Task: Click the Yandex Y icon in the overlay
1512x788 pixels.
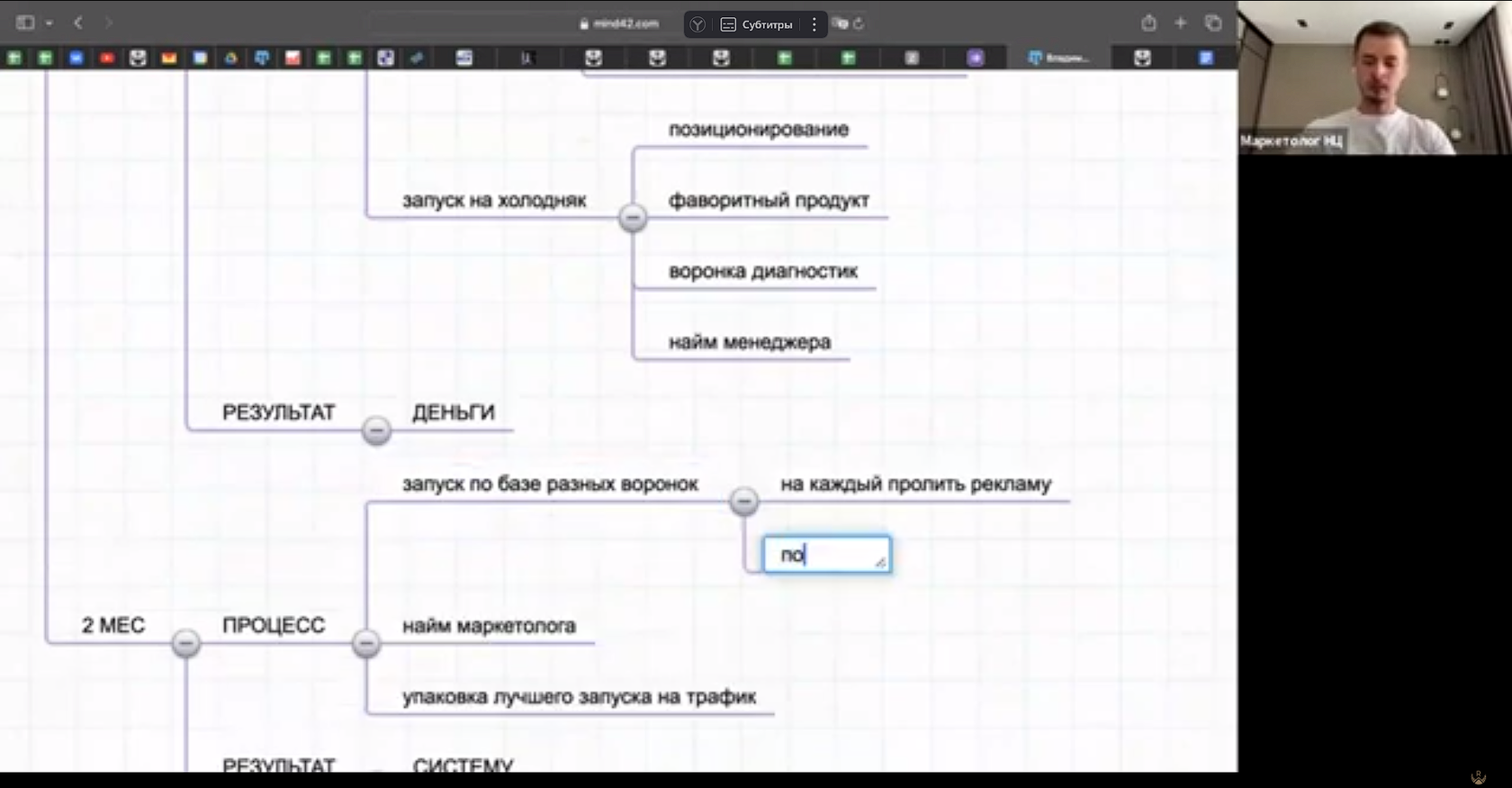Action: tap(697, 24)
